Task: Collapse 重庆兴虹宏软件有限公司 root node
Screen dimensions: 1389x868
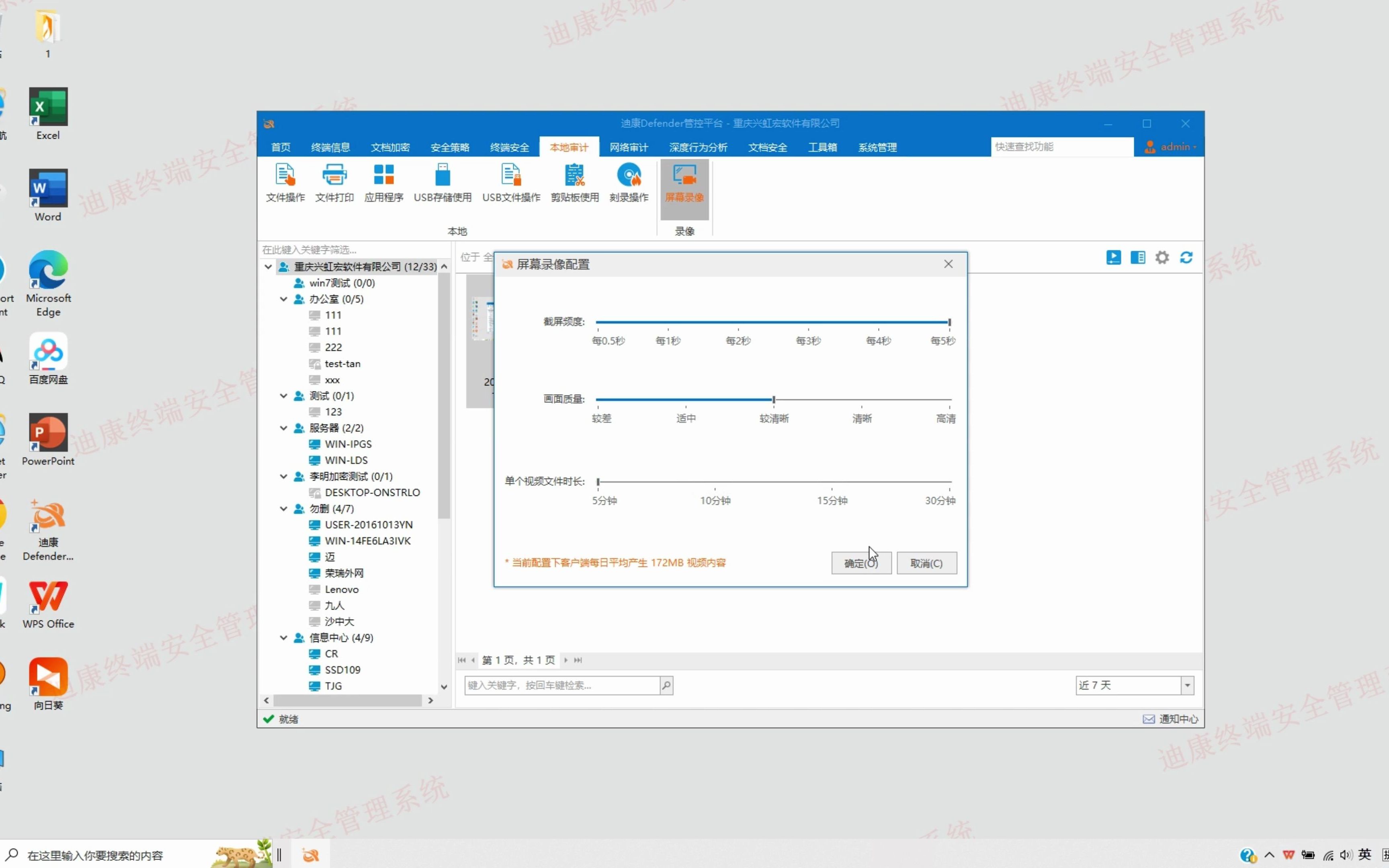Action: [x=268, y=266]
